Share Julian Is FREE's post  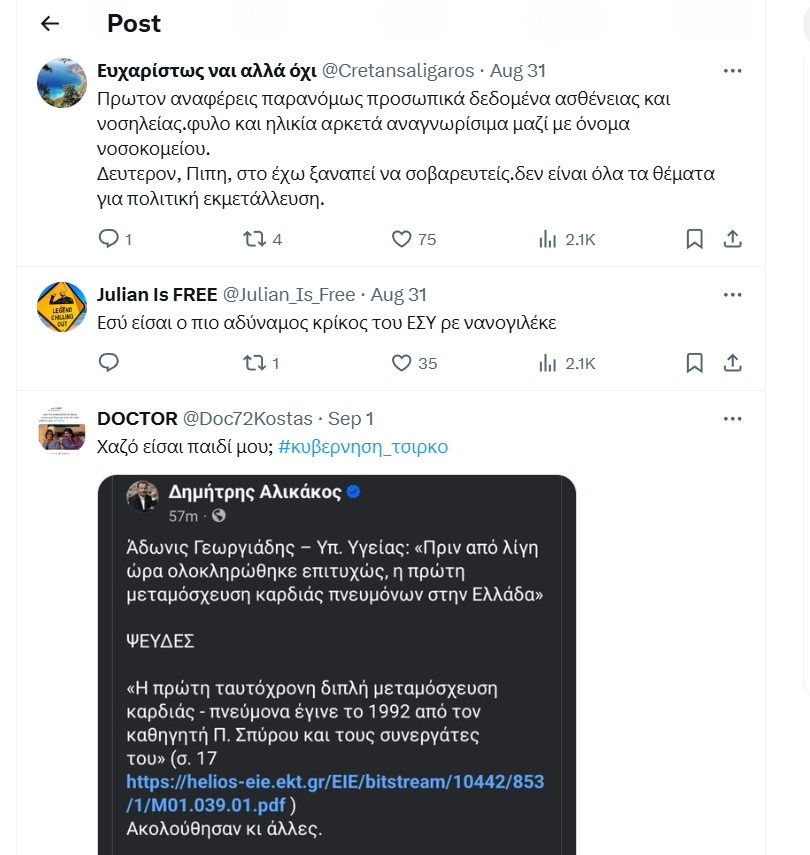pos(732,363)
